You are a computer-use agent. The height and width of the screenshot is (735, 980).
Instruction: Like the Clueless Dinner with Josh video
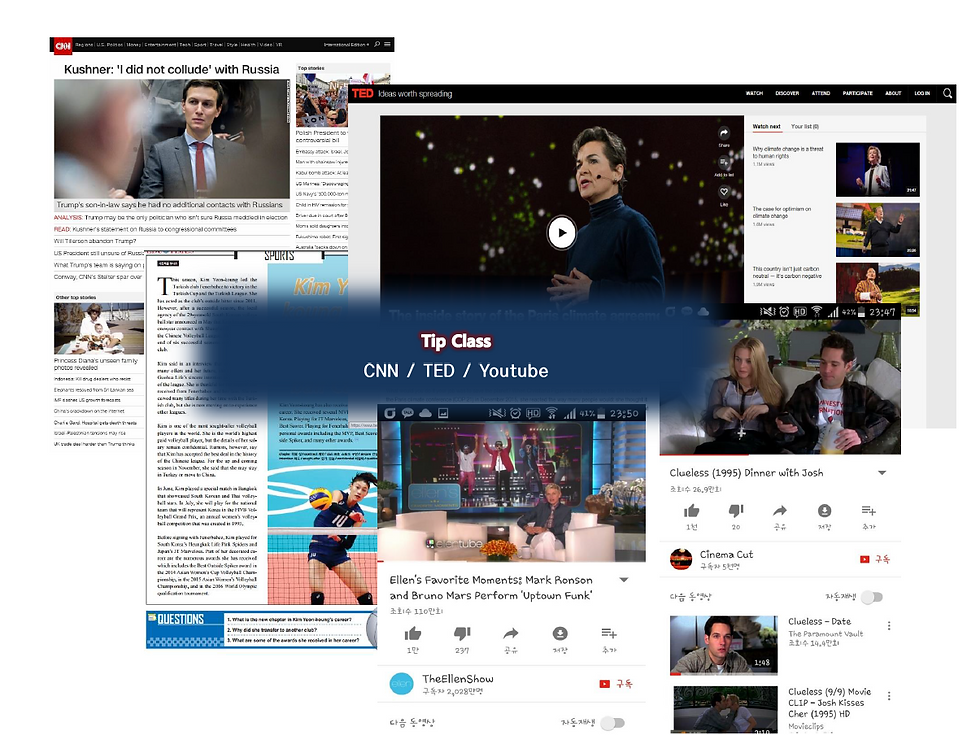691,511
